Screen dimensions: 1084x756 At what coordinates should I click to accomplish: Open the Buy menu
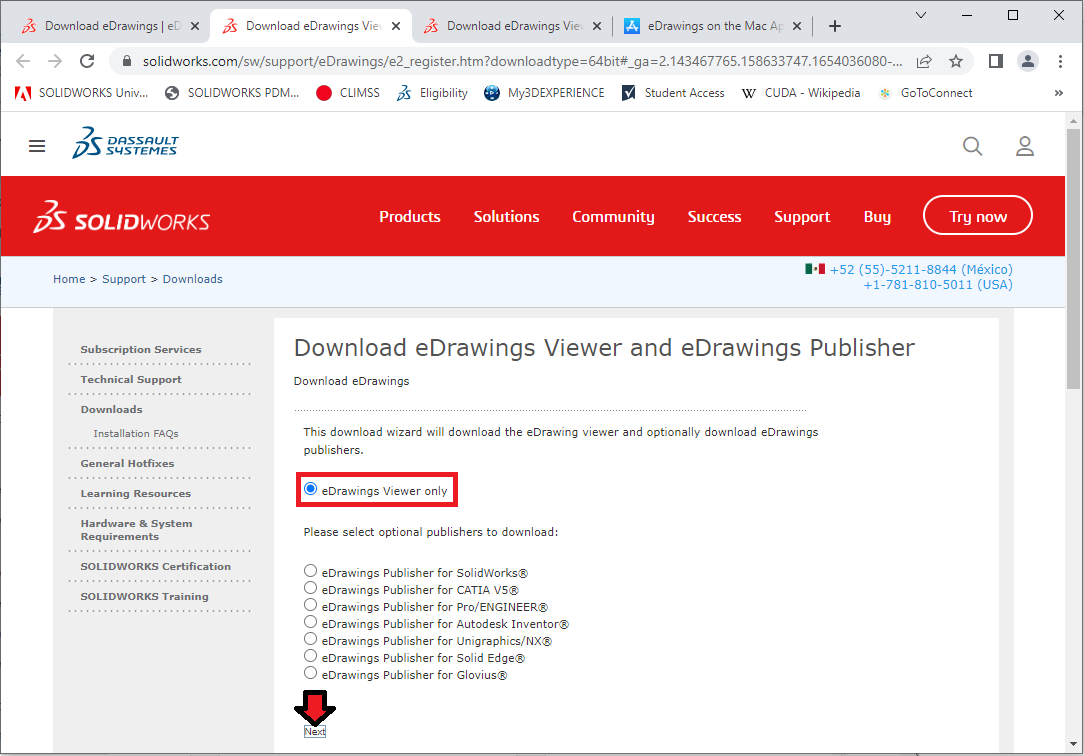877,217
